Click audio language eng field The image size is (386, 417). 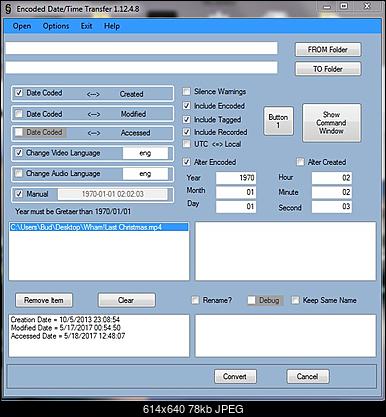point(145,174)
